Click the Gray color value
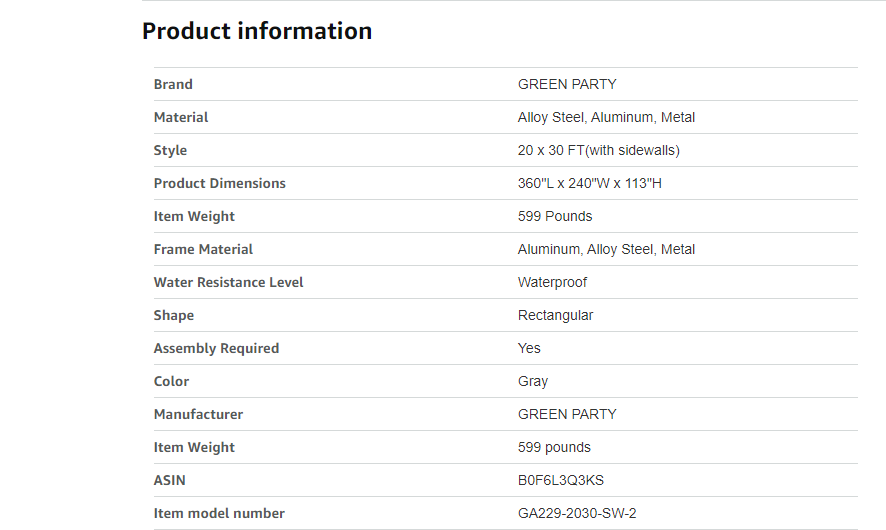Viewport: 886px width, 530px height. pos(533,381)
